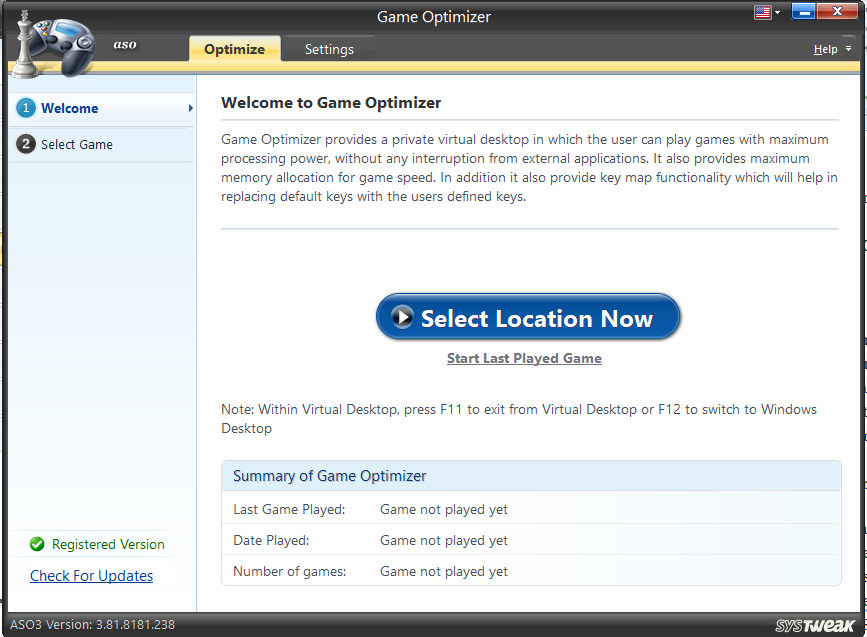
Task: Click the US flag language icon
Action: tap(761, 10)
